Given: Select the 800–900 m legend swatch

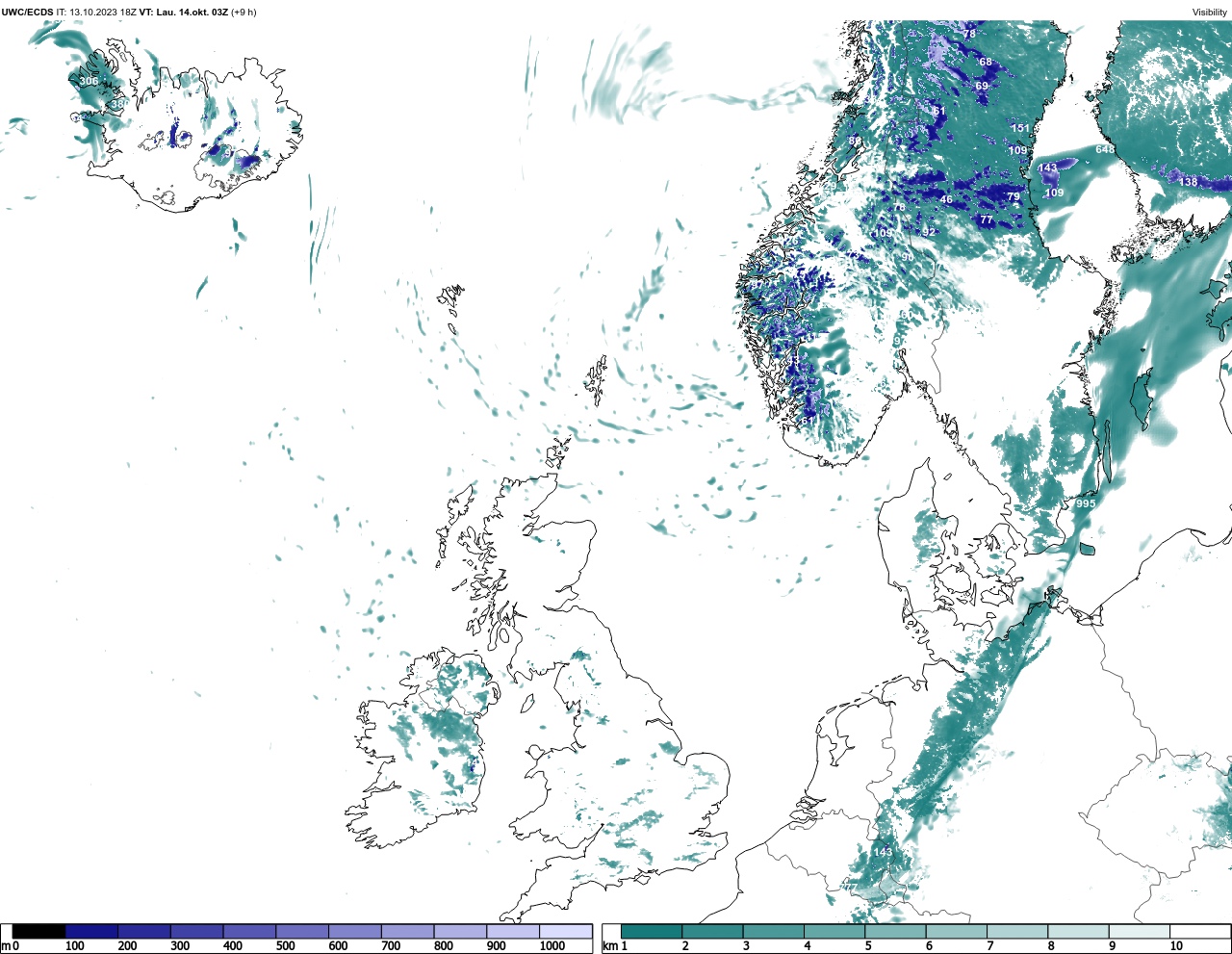Looking at the screenshot, I should [460, 931].
